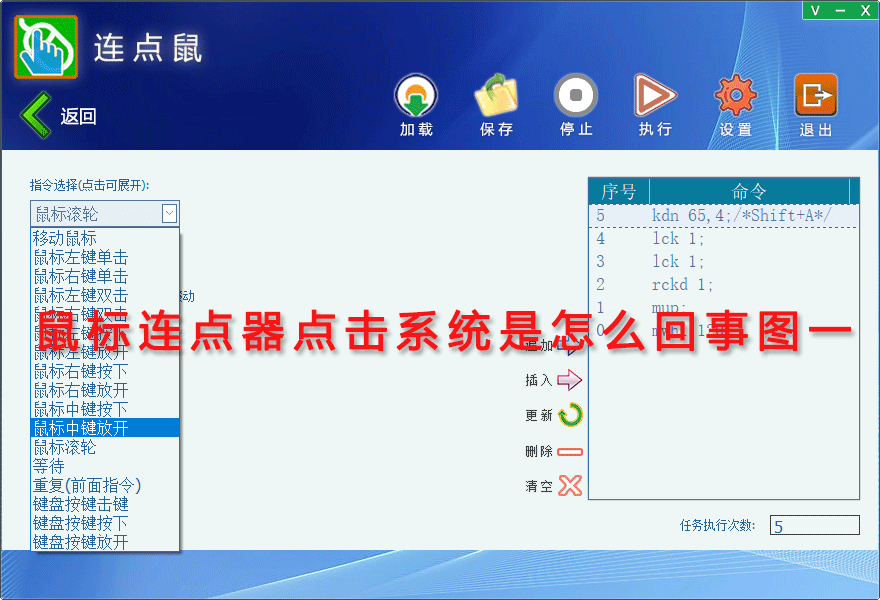Click the 命令 column header
This screenshot has width=880, height=600.
pyautogui.click(x=749, y=191)
